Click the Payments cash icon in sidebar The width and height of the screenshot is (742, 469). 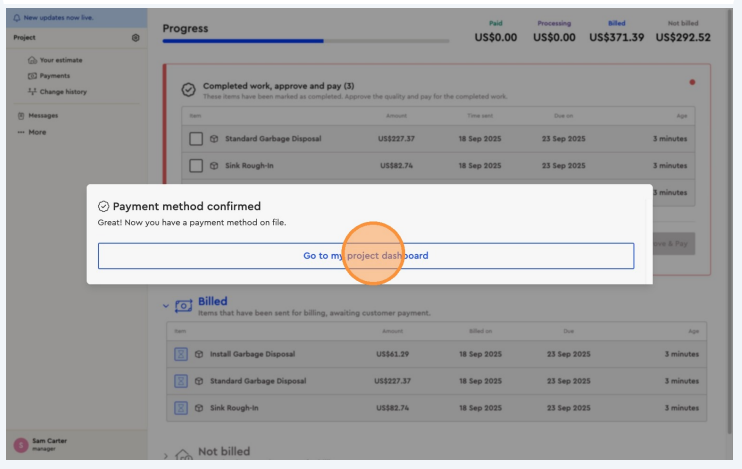coord(32,76)
